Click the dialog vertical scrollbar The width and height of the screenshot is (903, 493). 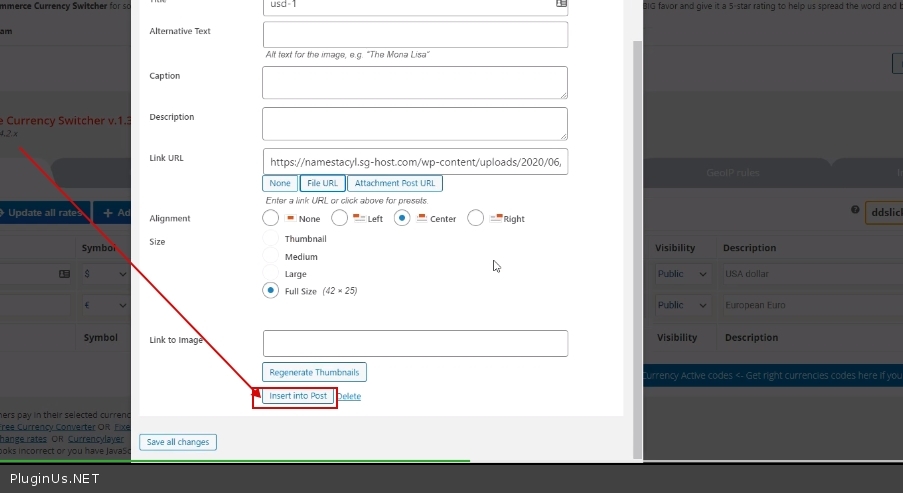tap(638, 248)
